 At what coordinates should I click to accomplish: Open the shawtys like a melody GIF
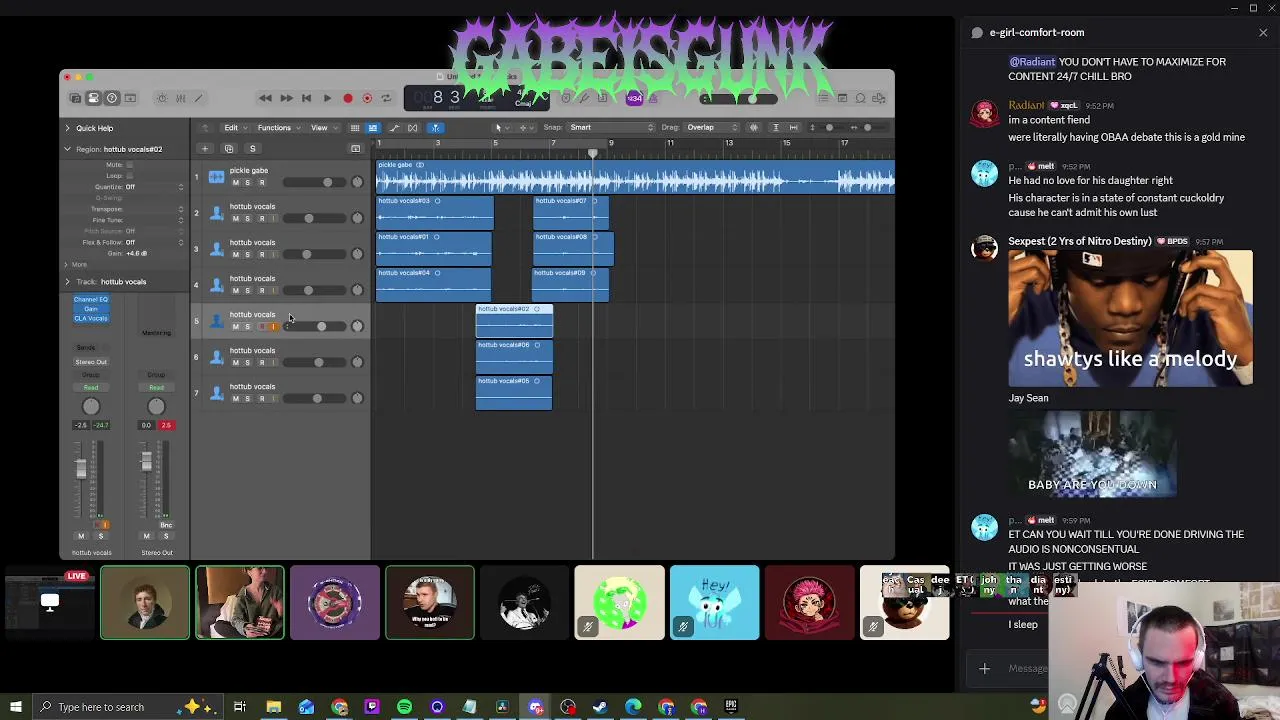pos(1130,318)
